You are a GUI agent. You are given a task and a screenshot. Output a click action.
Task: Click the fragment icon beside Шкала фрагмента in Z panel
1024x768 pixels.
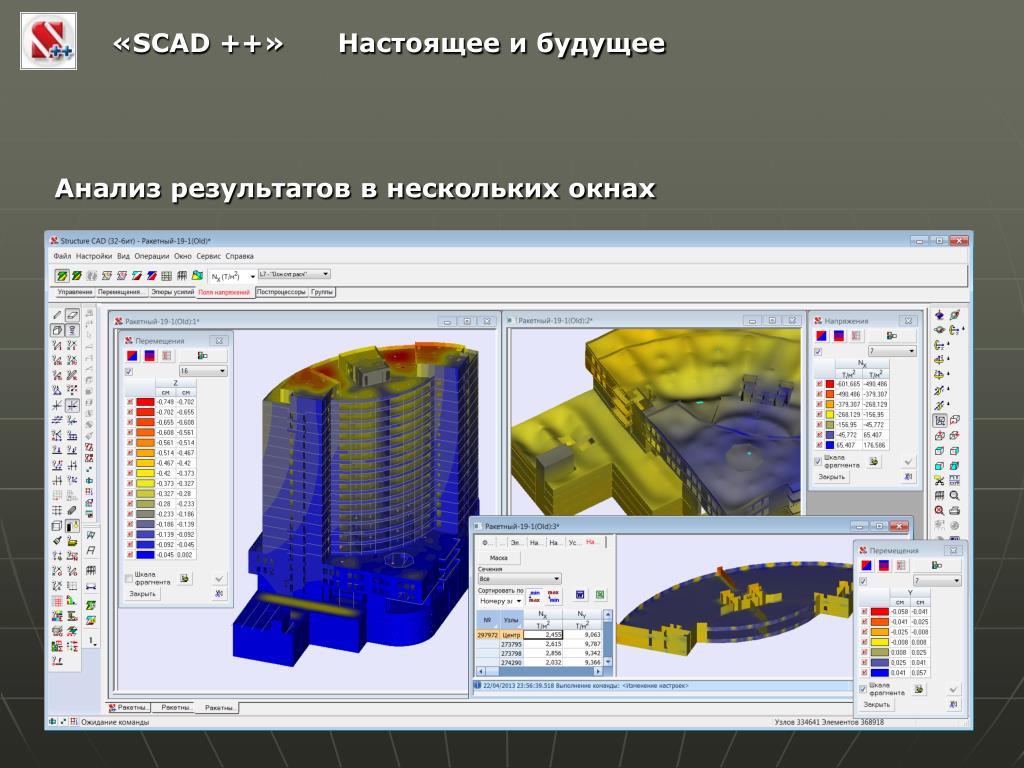click(185, 578)
